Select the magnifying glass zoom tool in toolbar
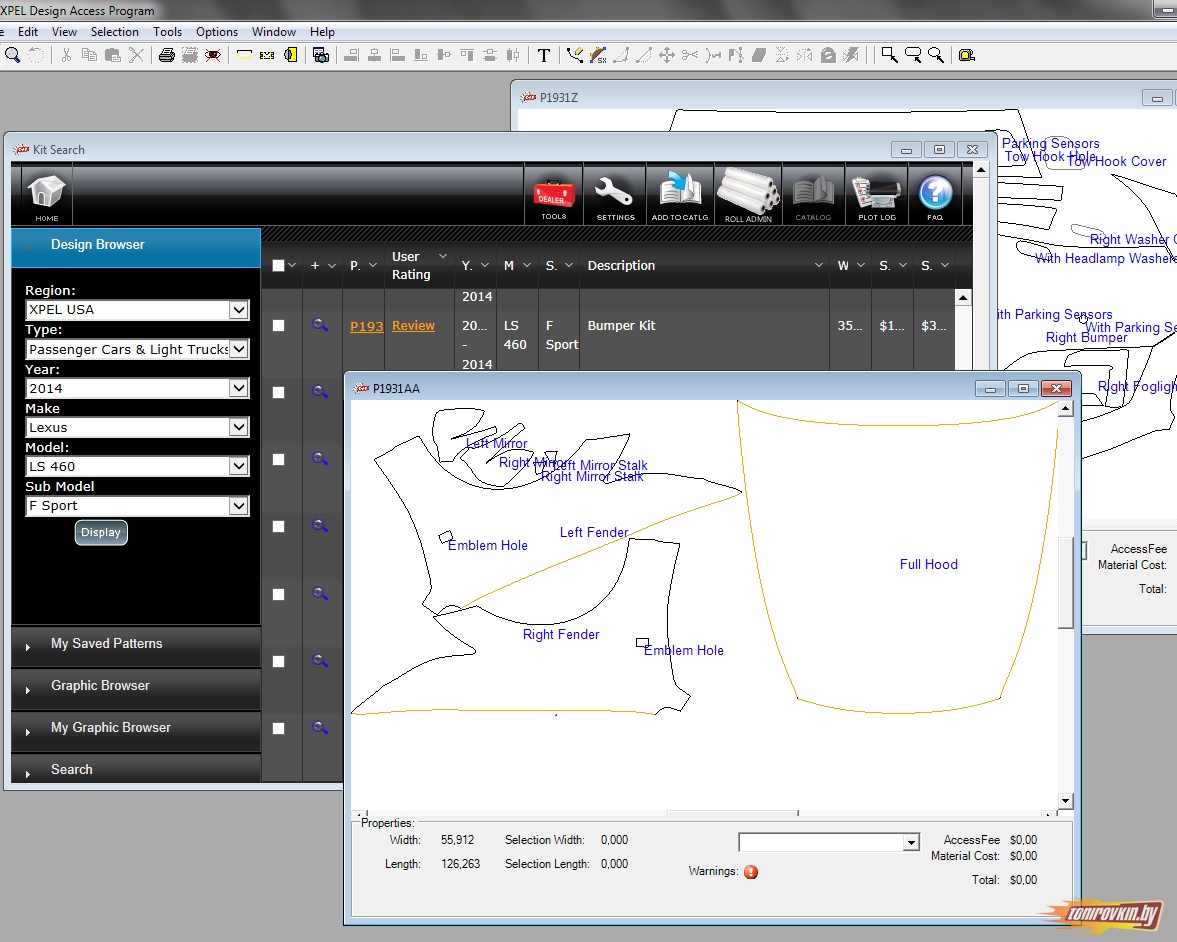 (13, 55)
